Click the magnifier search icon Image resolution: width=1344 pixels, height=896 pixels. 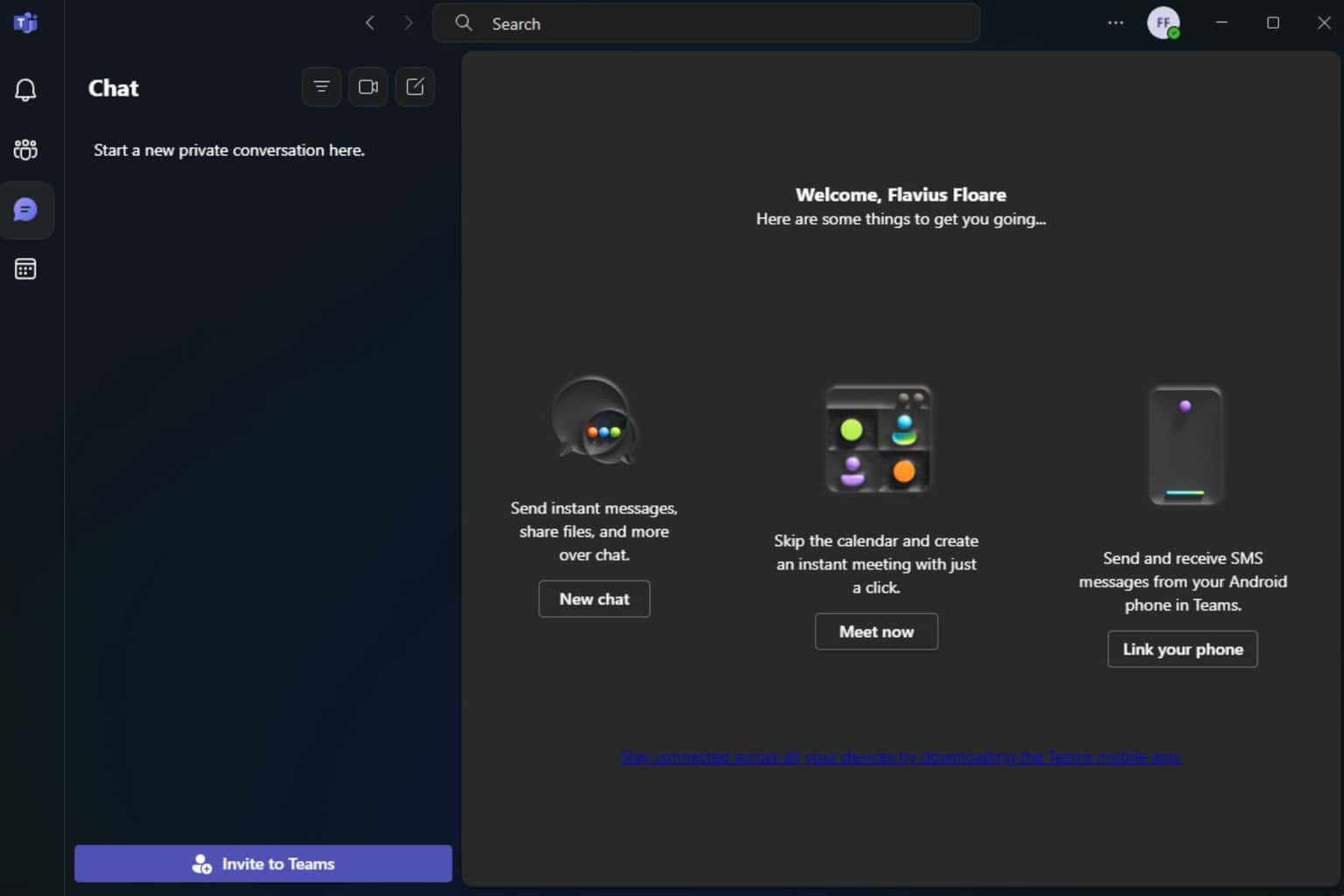point(464,23)
